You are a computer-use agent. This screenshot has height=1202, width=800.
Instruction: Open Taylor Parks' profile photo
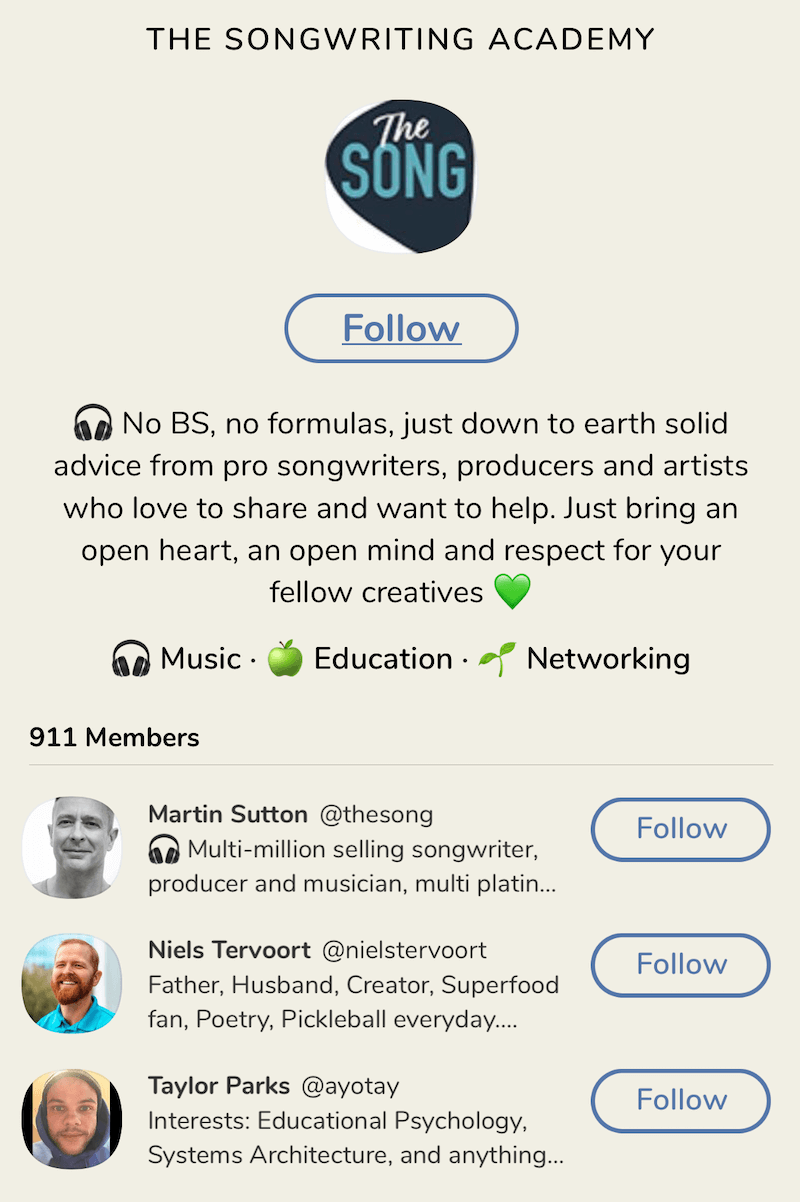point(72,1119)
